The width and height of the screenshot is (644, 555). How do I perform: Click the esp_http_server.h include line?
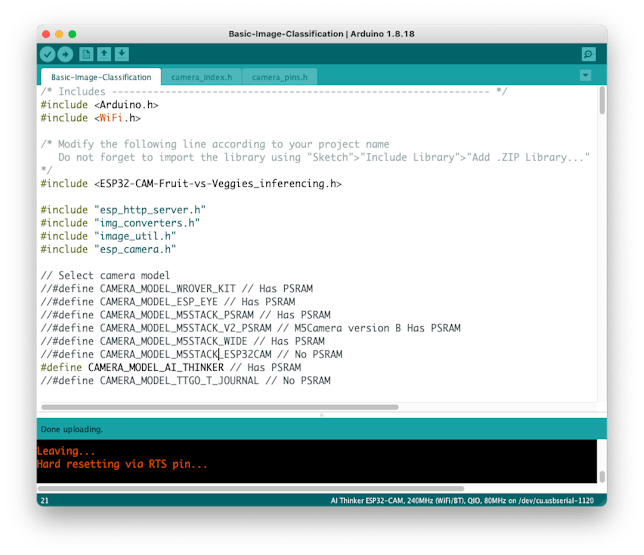[123, 210]
